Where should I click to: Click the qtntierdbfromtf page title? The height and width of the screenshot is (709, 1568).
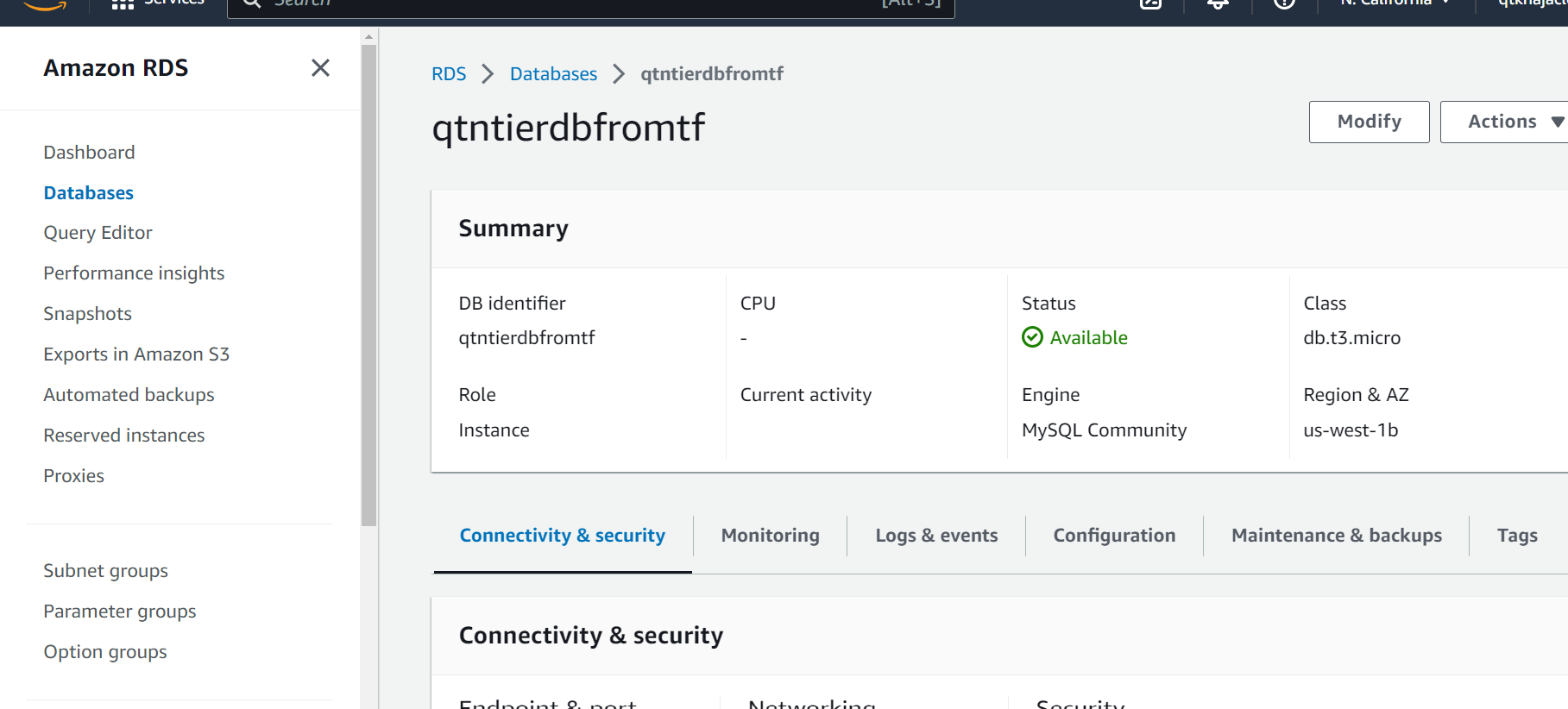[x=568, y=128]
